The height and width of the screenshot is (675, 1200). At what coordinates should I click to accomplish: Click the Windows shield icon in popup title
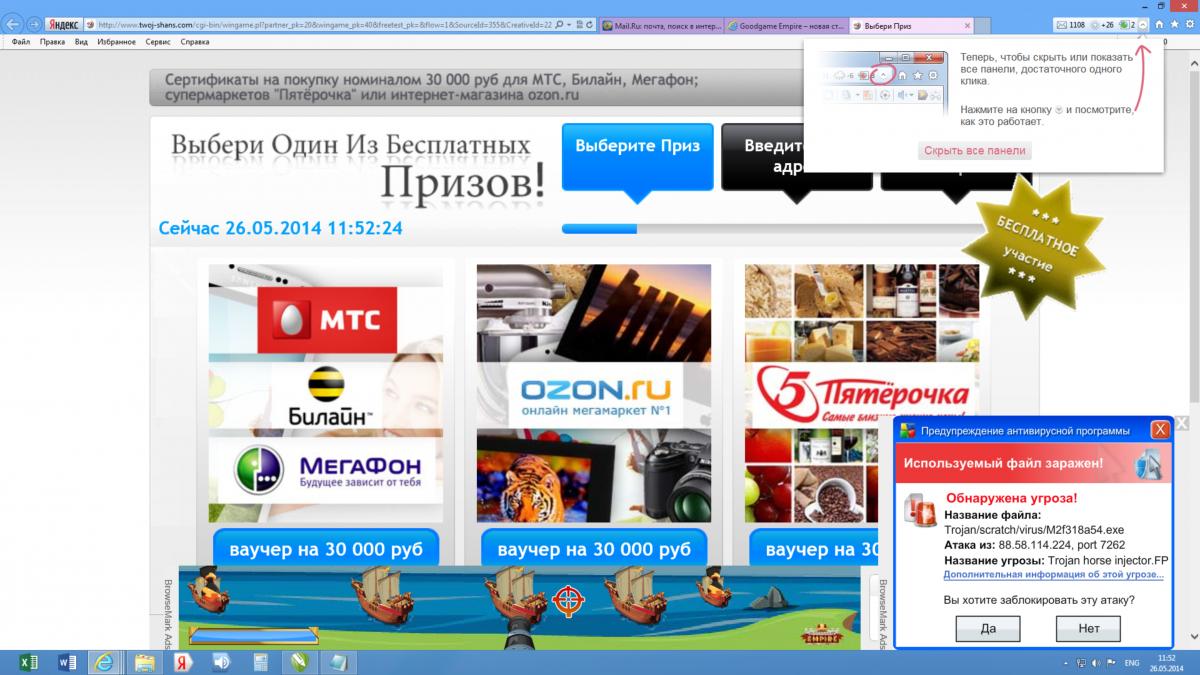coord(908,431)
